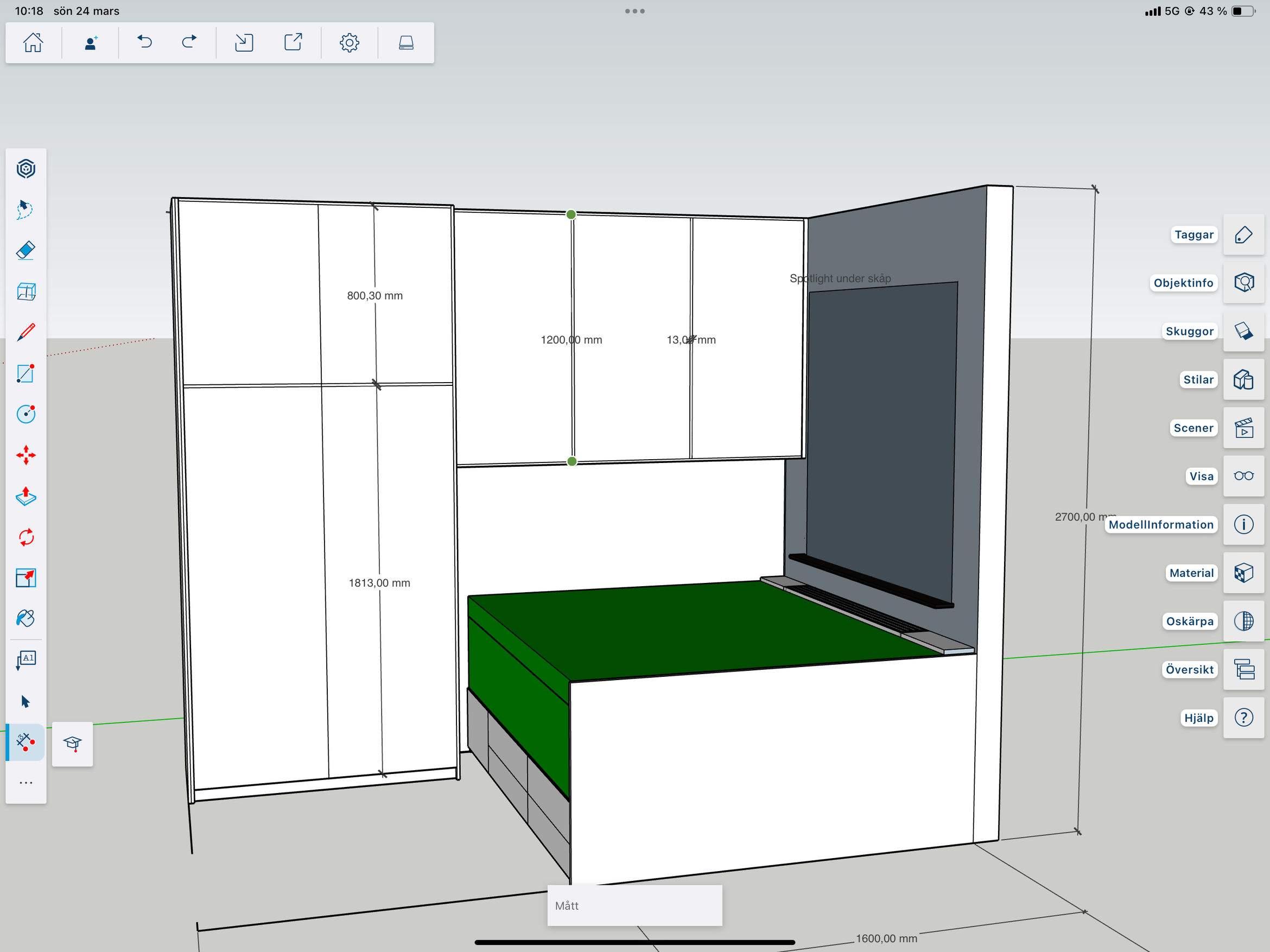Open the Material panel cube icon
The height and width of the screenshot is (952, 1270).
point(1243,573)
